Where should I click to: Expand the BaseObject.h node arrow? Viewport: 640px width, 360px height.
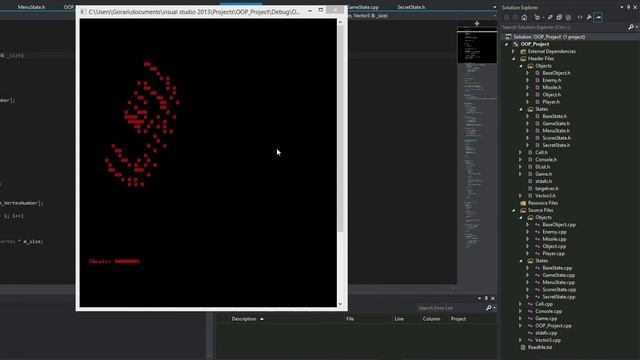click(528, 73)
